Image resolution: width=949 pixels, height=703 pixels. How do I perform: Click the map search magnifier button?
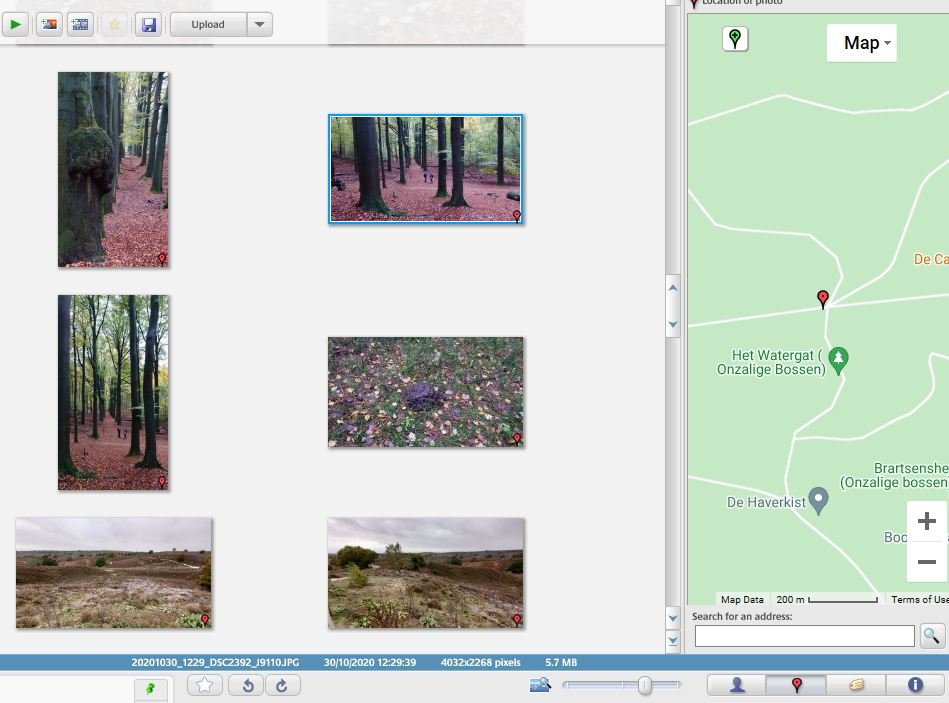[931, 635]
